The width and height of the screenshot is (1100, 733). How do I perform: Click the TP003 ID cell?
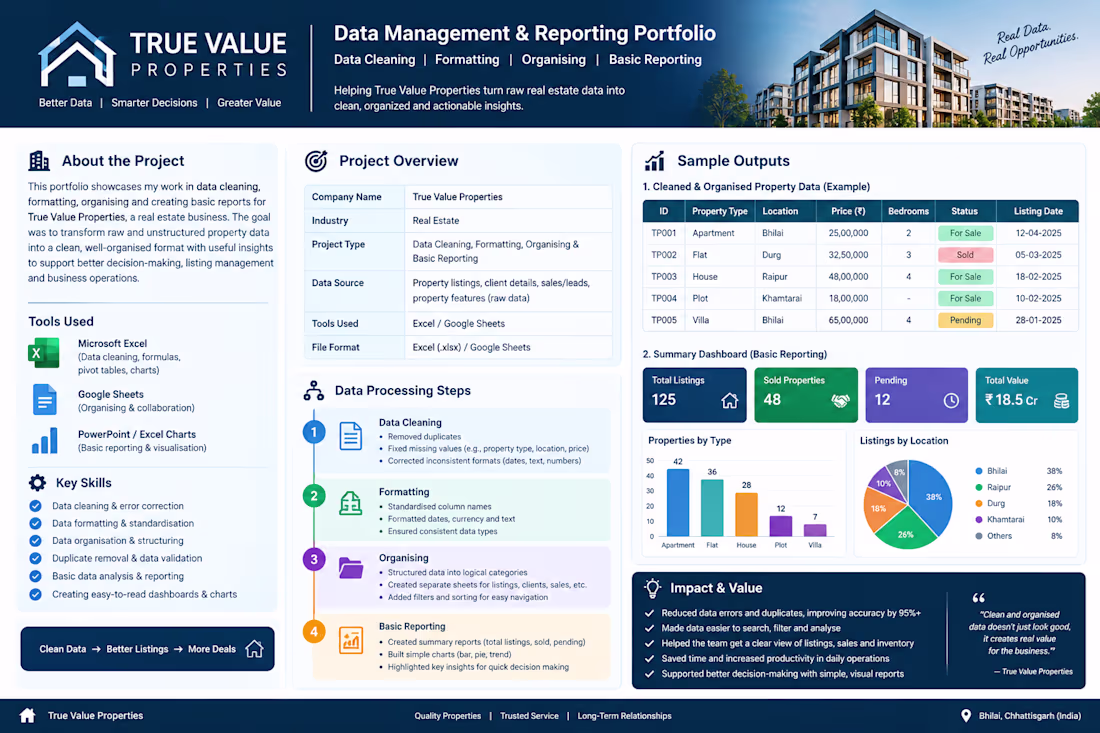coord(664,276)
